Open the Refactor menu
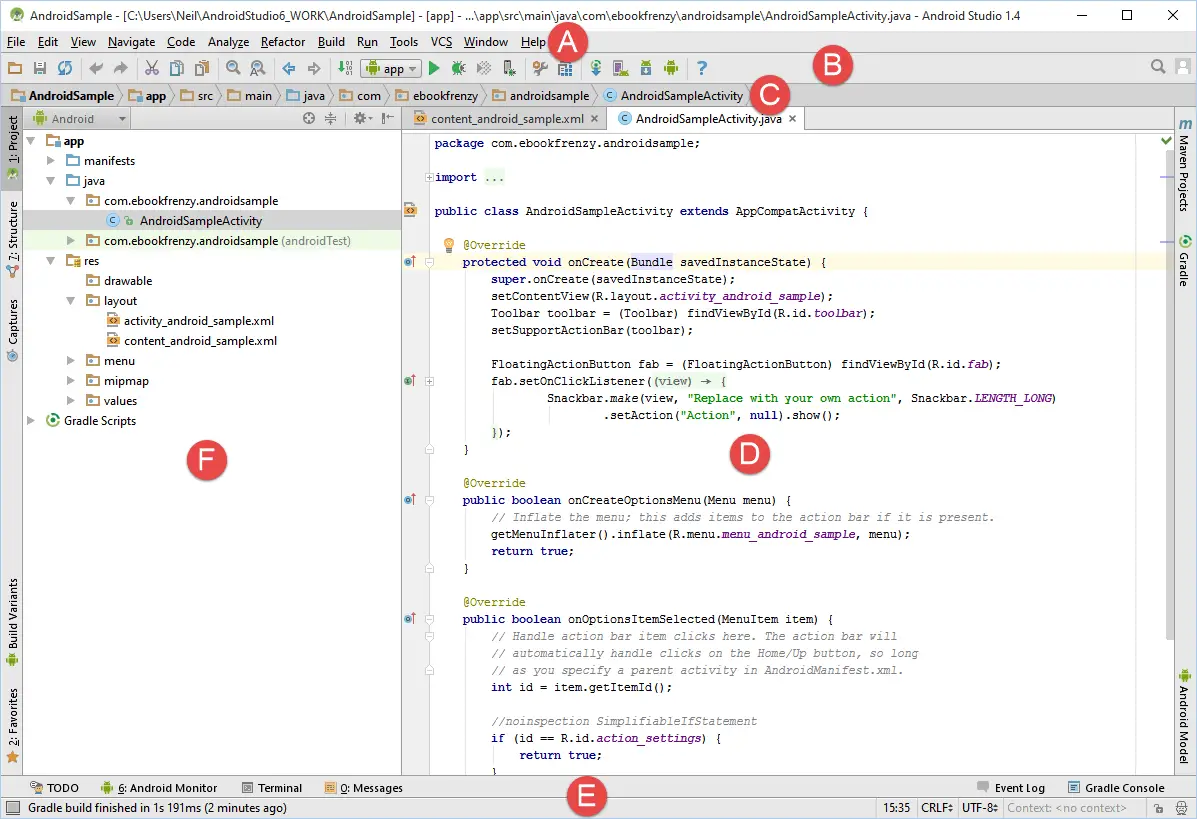This screenshot has width=1197, height=819. [x=283, y=42]
